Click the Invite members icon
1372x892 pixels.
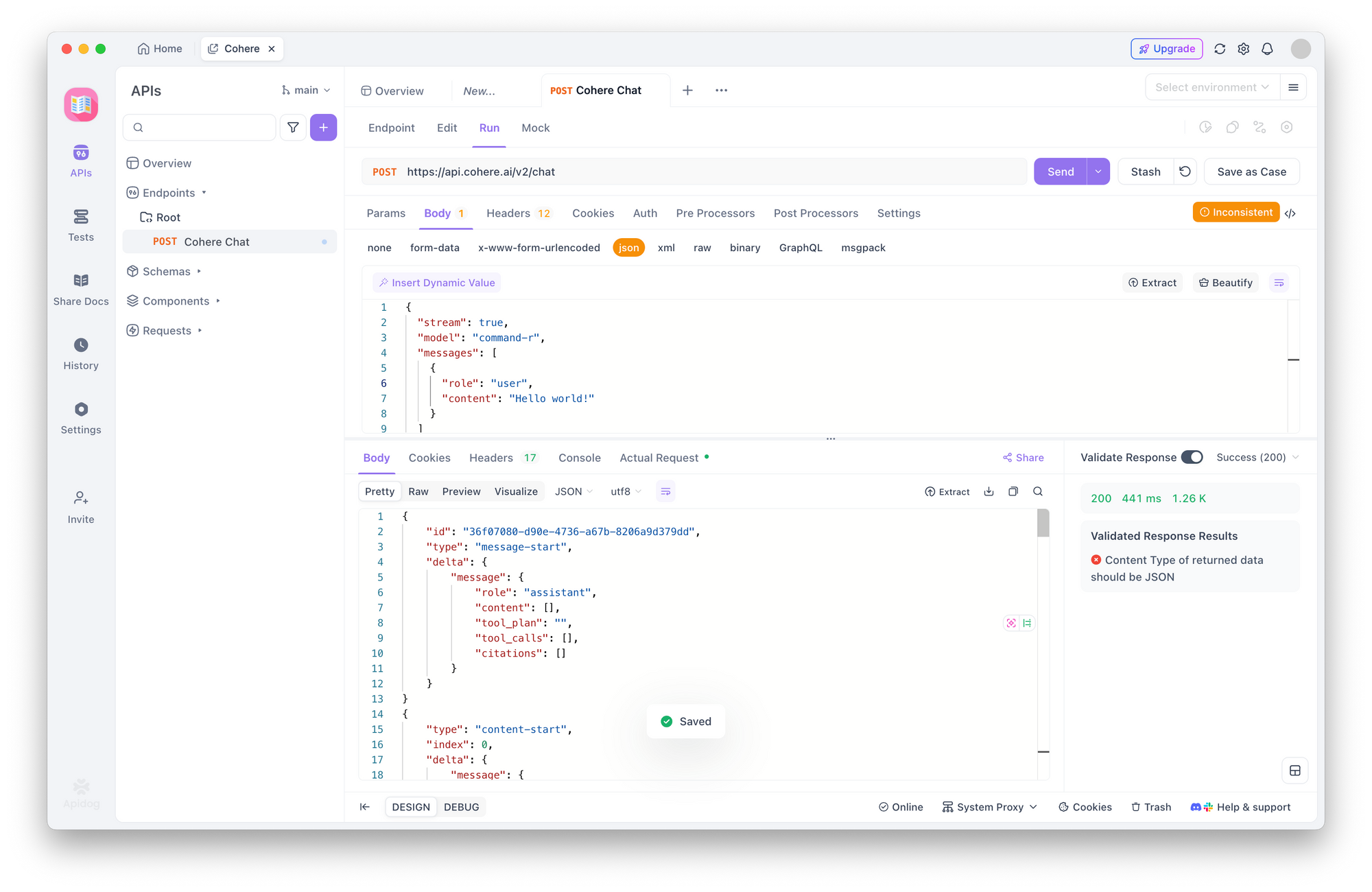point(81,497)
